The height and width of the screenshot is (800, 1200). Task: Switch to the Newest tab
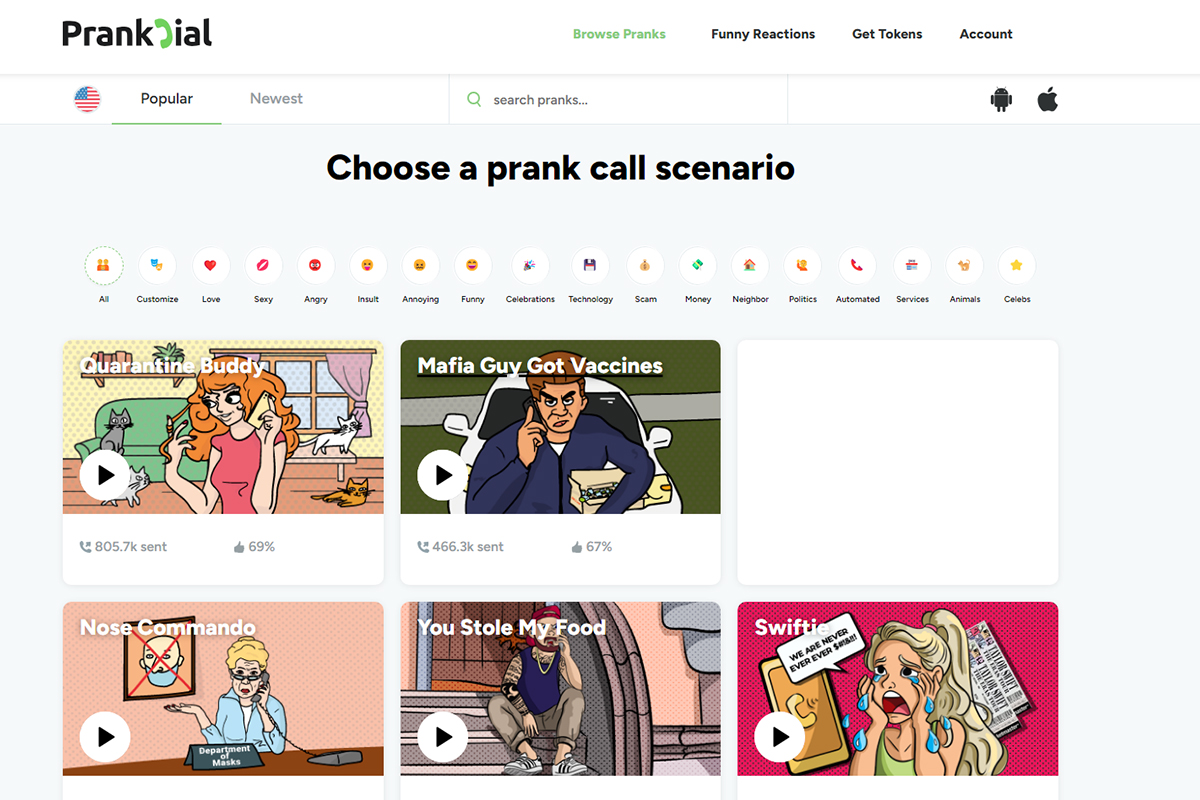pyautogui.click(x=276, y=99)
